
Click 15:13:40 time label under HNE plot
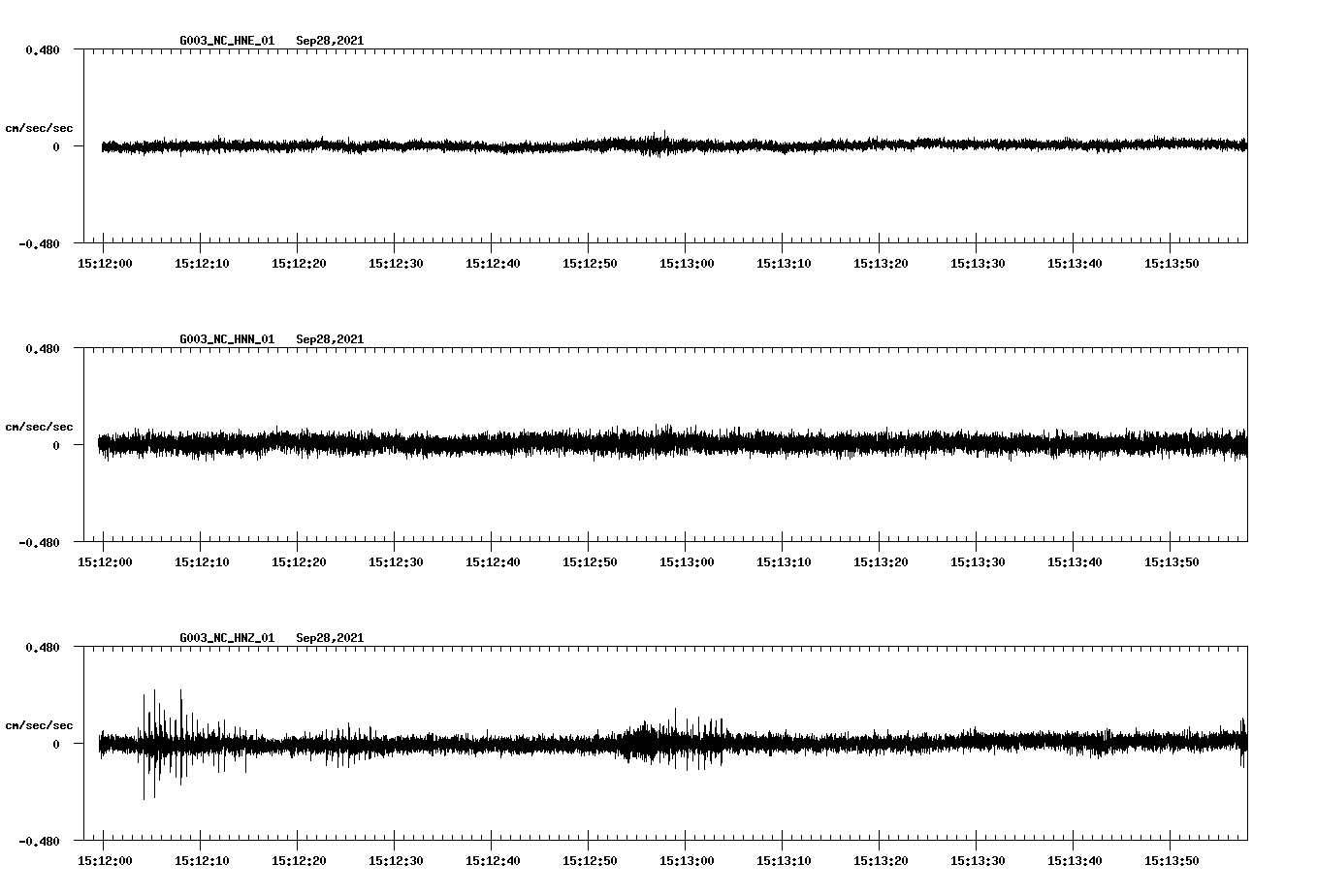pos(1075,264)
